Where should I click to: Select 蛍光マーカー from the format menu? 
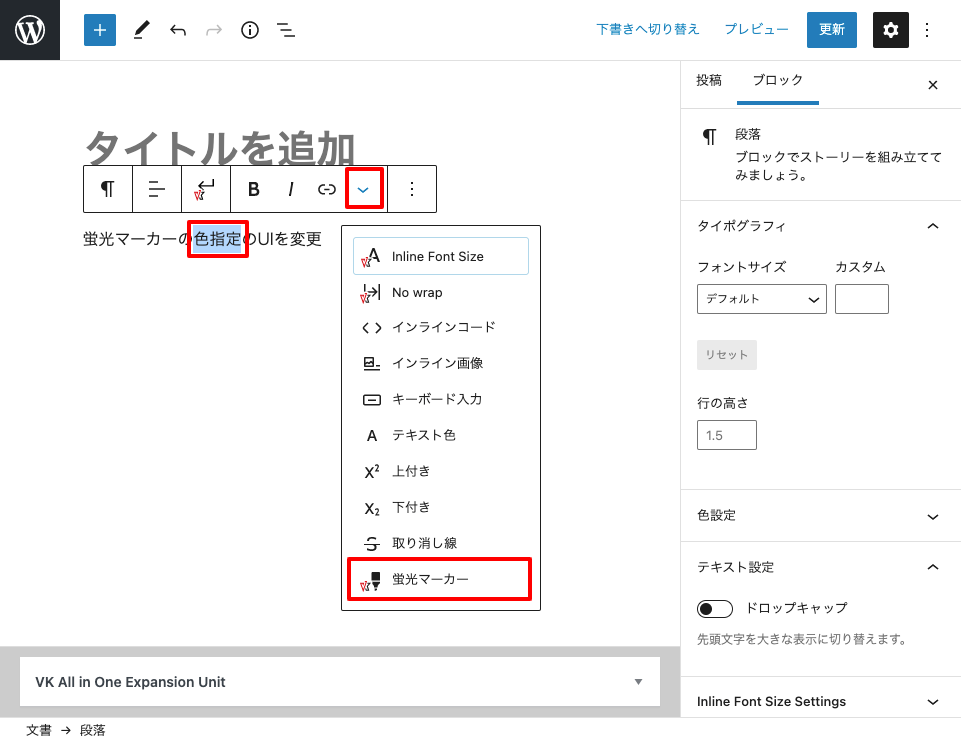[439, 579]
